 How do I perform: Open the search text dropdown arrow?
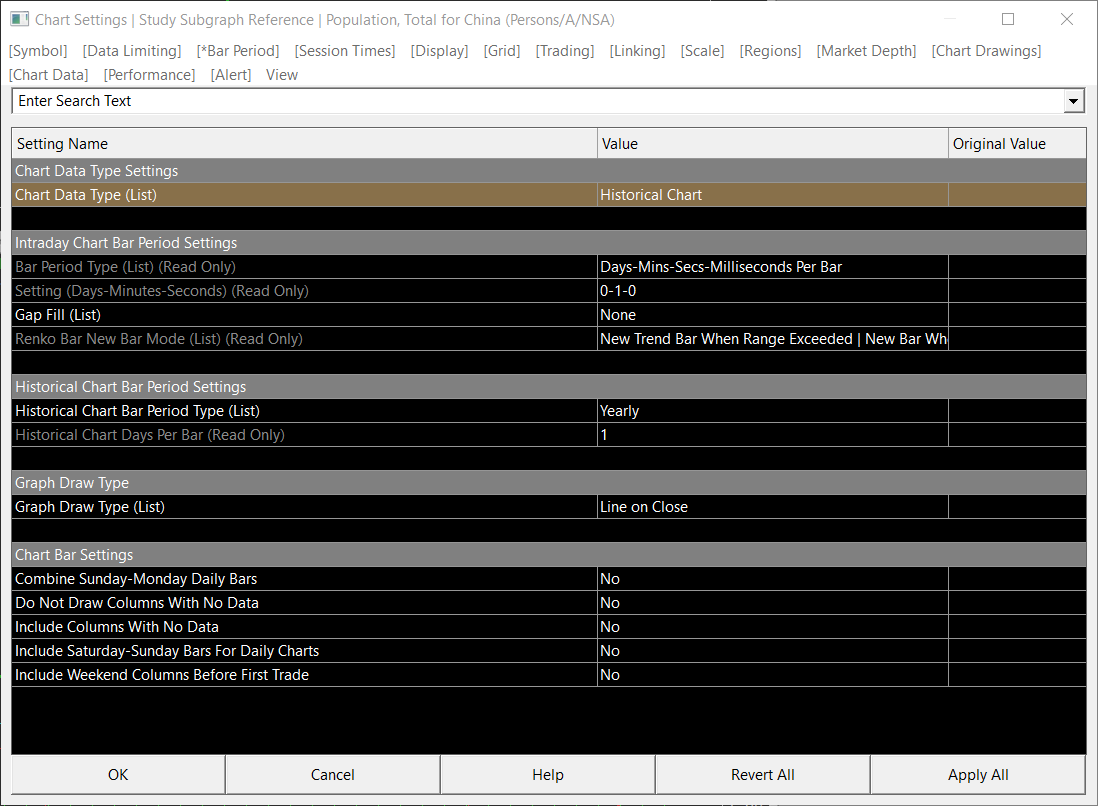point(1074,101)
